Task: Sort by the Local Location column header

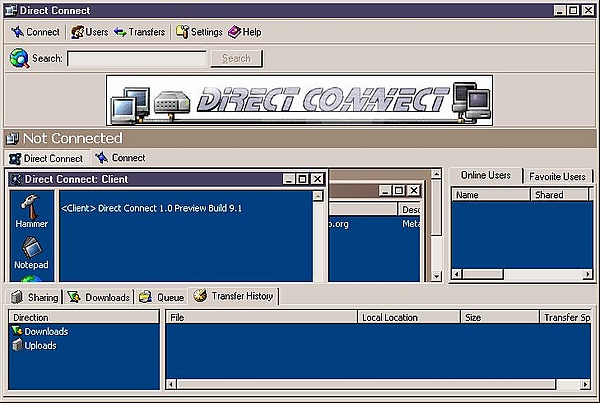Action: tap(408, 317)
